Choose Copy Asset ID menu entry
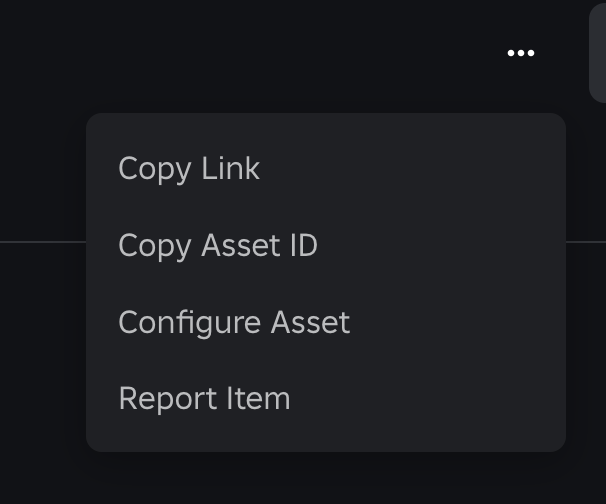The width and height of the screenshot is (606, 504). click(x=218, y=245)
